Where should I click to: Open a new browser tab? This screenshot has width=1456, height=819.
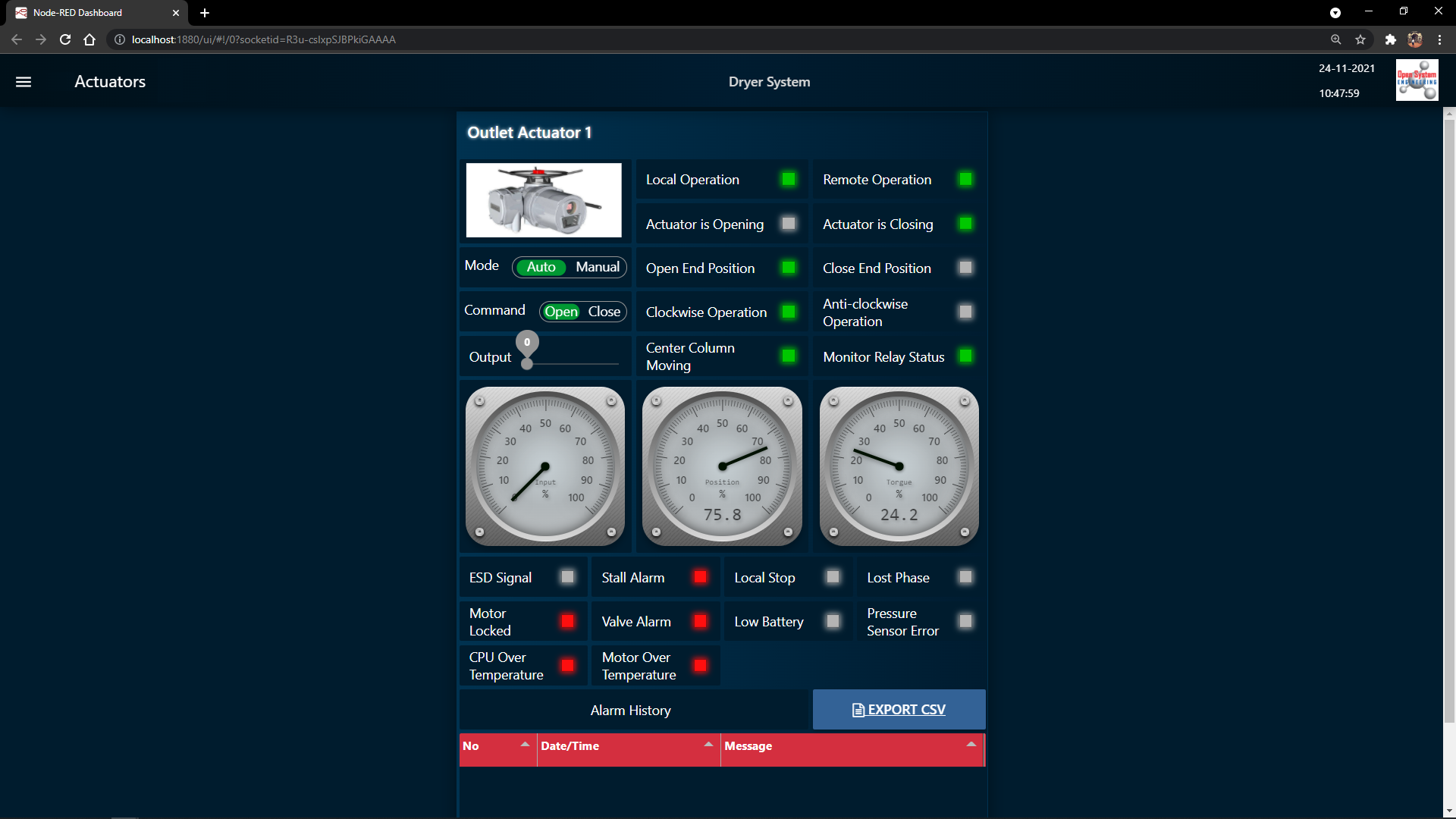coord(205,13)
